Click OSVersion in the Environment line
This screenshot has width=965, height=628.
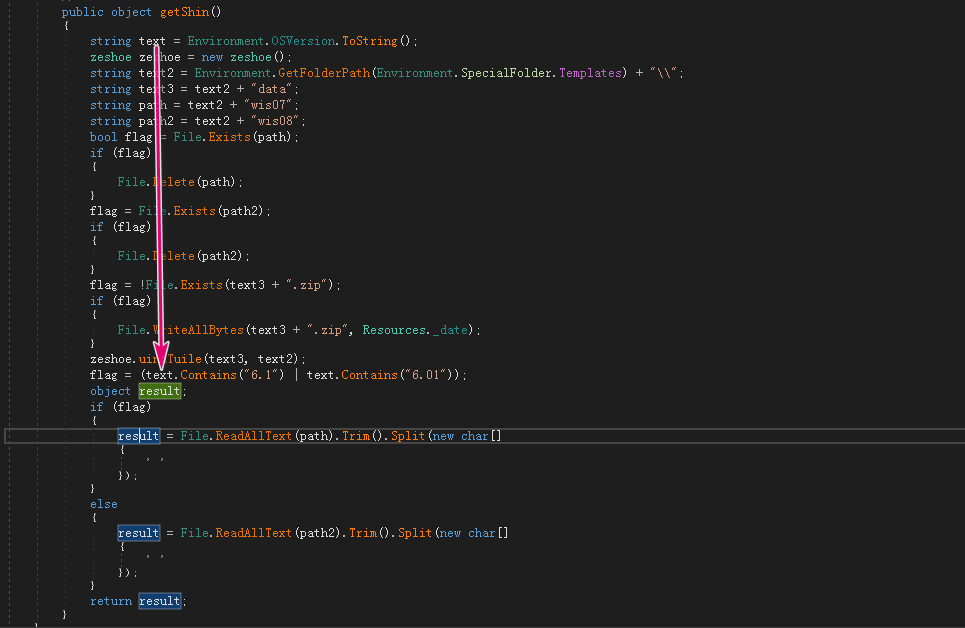click(303, 41)
